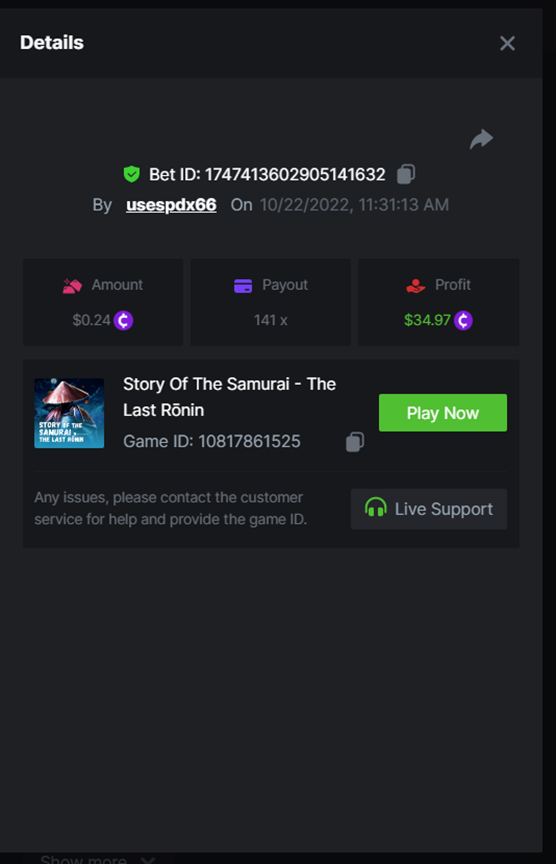Start the game with Play Now
This screenshot has width=556, height=864.
pyautogui.click(x=442, y=413)
